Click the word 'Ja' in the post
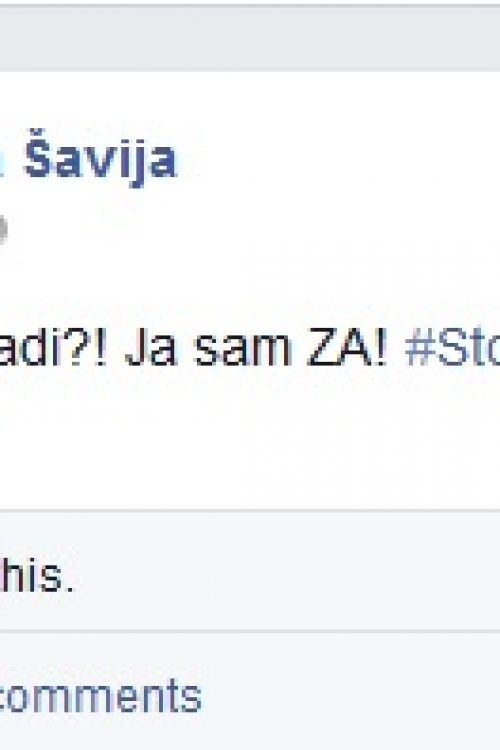 pos(151,349)
